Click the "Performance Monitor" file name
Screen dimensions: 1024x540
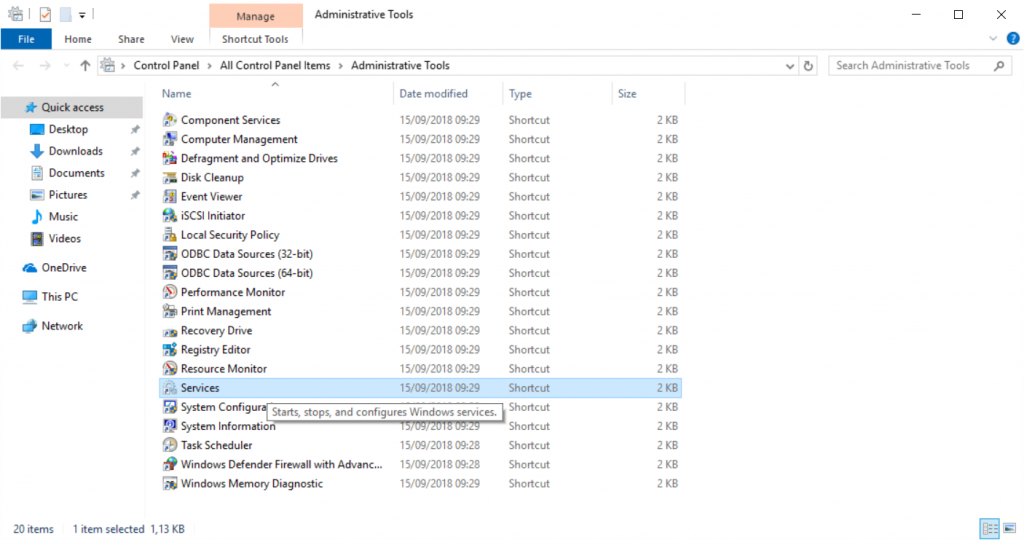232,293
